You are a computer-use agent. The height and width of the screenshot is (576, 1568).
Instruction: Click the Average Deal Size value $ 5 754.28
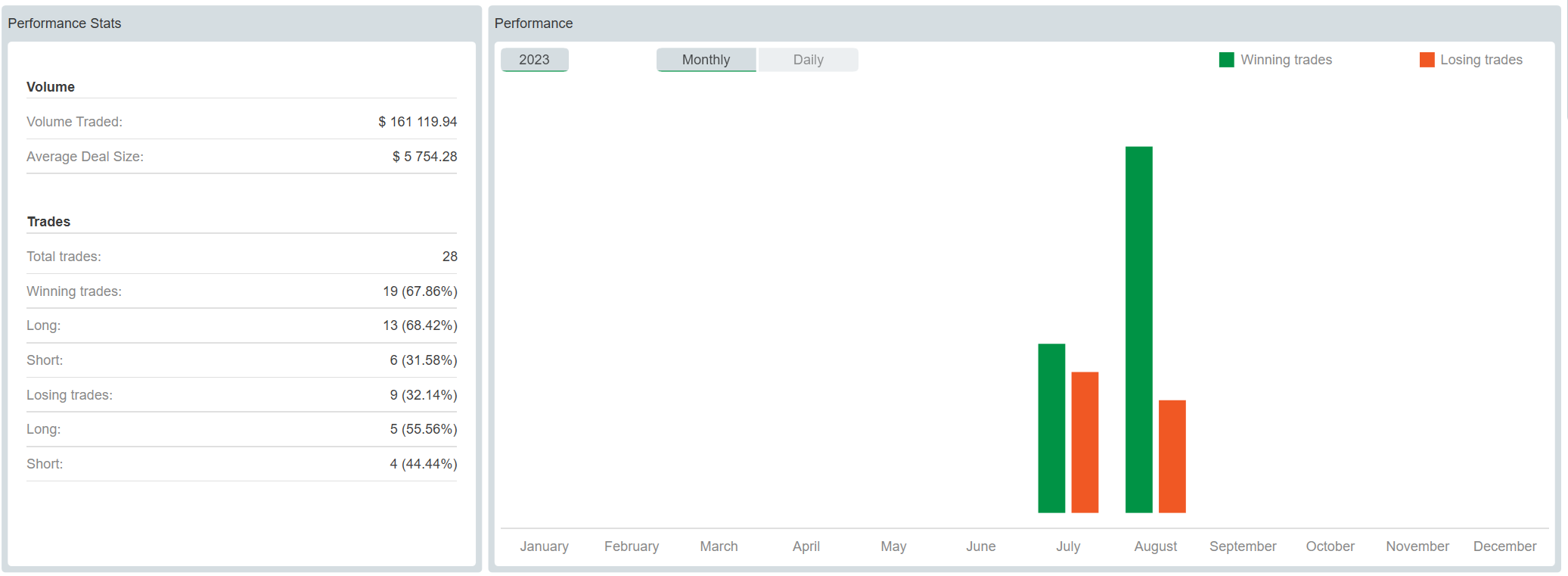click(424, 157)
